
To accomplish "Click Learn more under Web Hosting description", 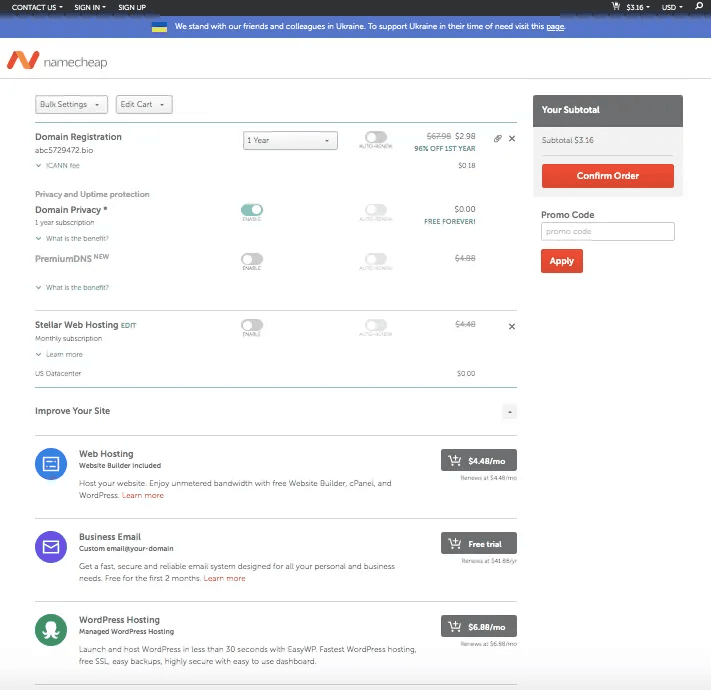I will 143,496.
